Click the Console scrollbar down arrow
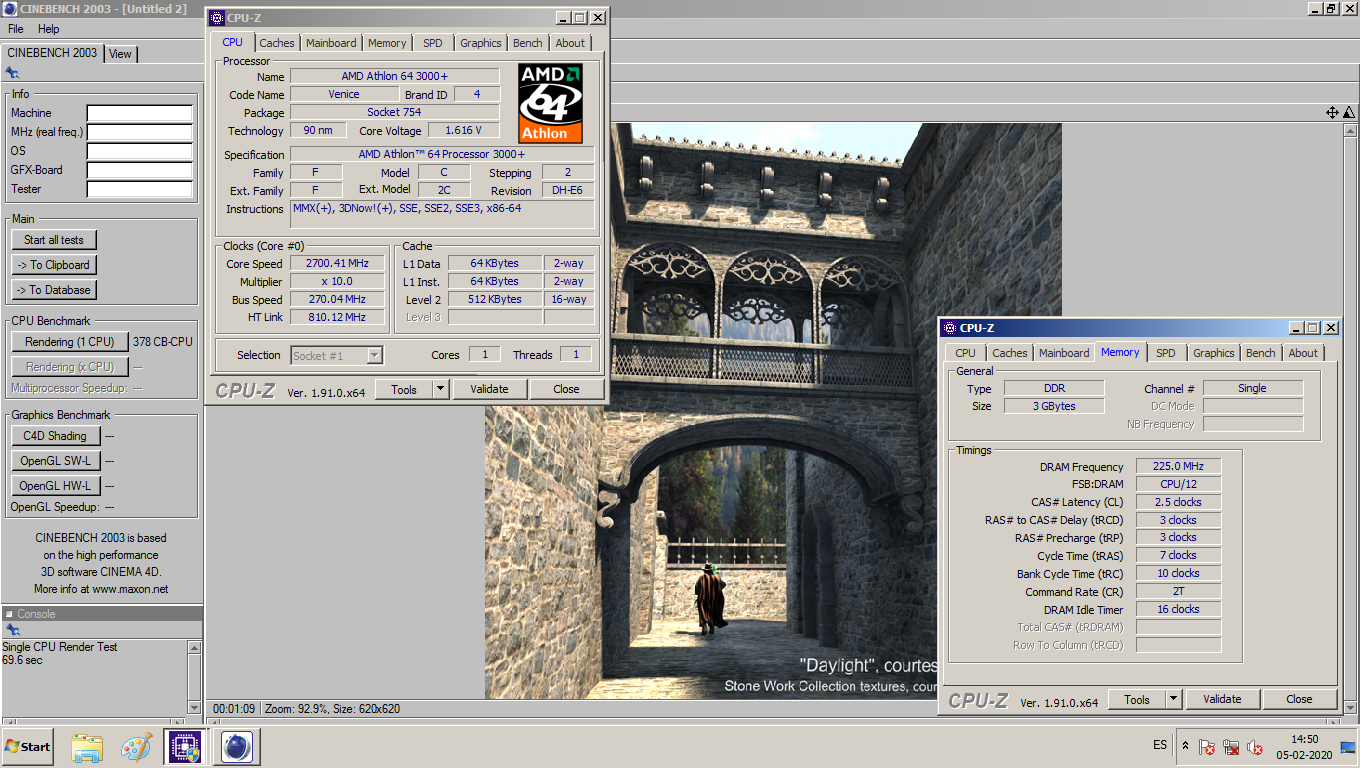 point(194,707)
